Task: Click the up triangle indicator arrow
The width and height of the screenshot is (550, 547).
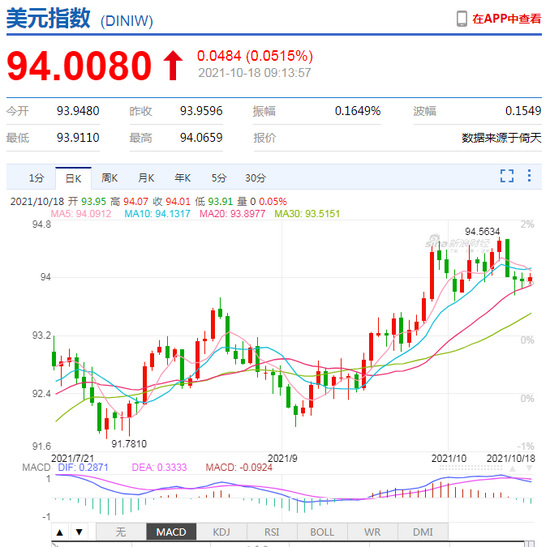Action: click(x=60, y=532)
